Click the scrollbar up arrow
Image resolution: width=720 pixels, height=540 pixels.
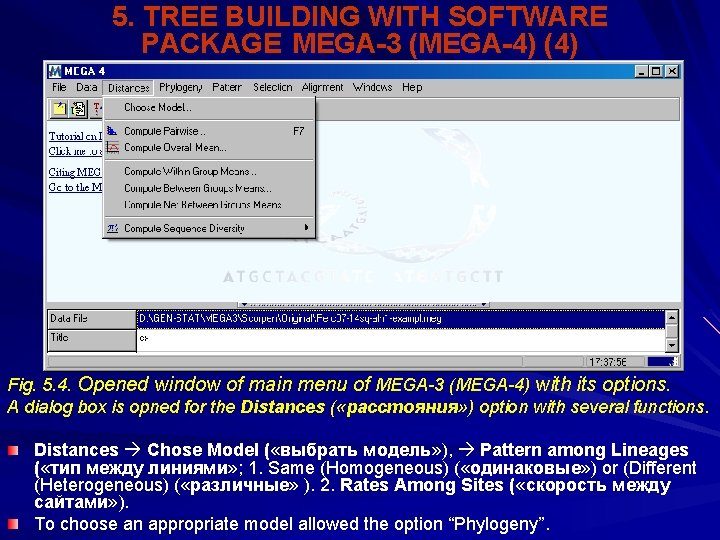click(x=671, y=318)
